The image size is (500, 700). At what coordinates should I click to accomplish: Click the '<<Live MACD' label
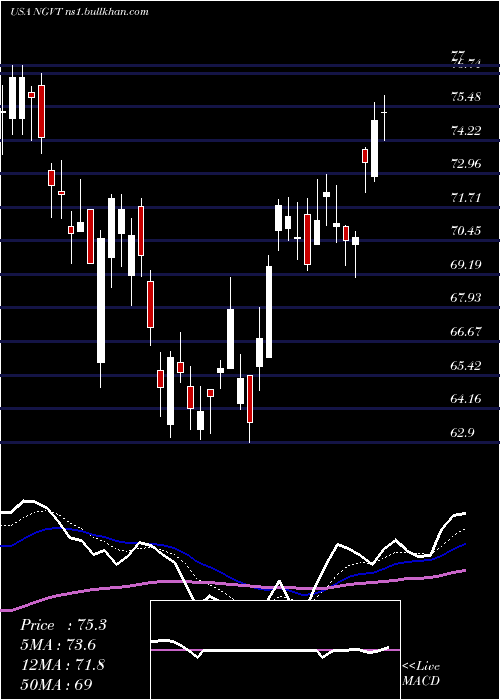point(421,674)
